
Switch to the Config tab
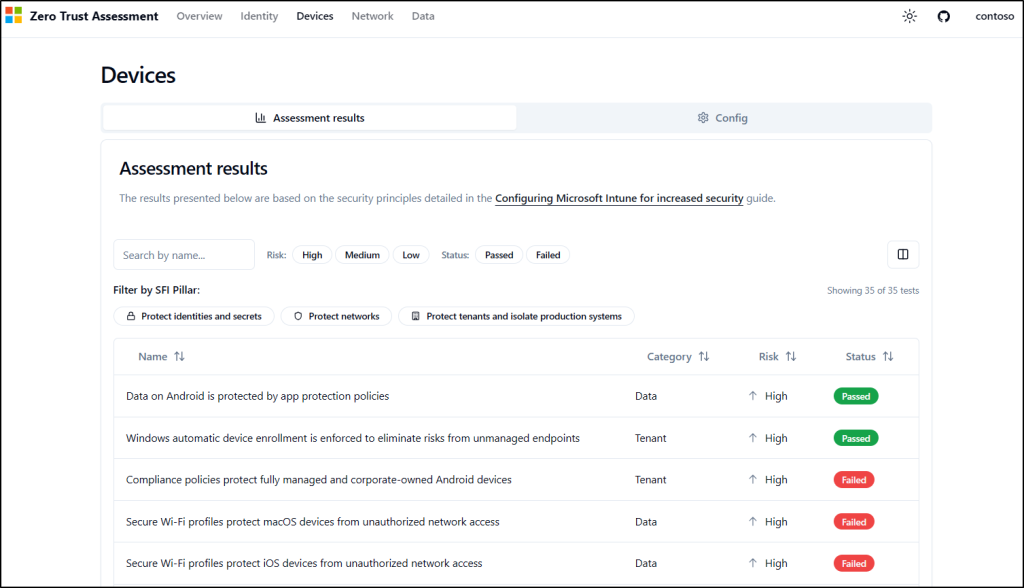coord(722,118)
